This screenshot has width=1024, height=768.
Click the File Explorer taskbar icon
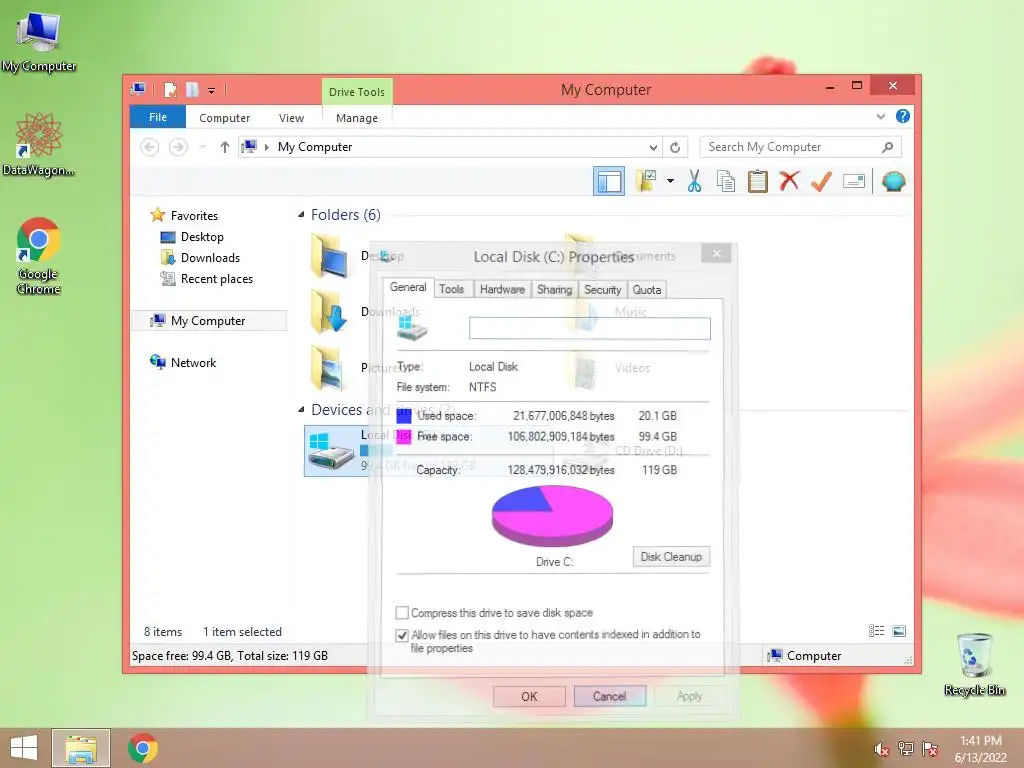click(81, 748)
